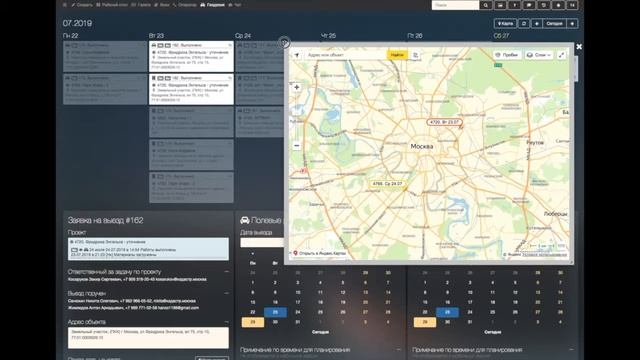Click the ruler scale icon on the map
Screen dimensions: 640x360
(x=561, y=246)
